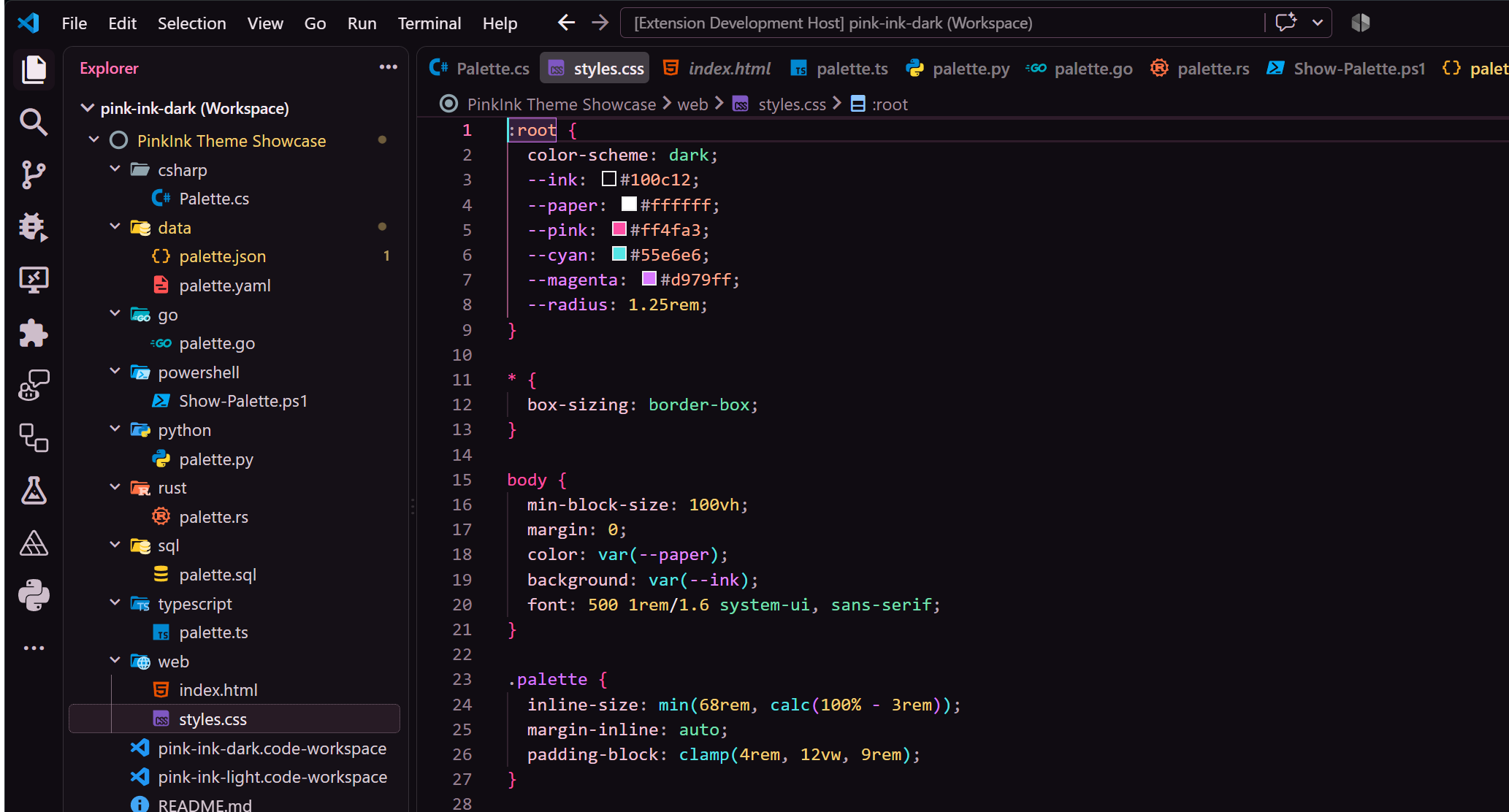This screenshot has width=1509, height=812.
Task: Open the Help menu
Action: pyautogui.click(x=500, y=23)
